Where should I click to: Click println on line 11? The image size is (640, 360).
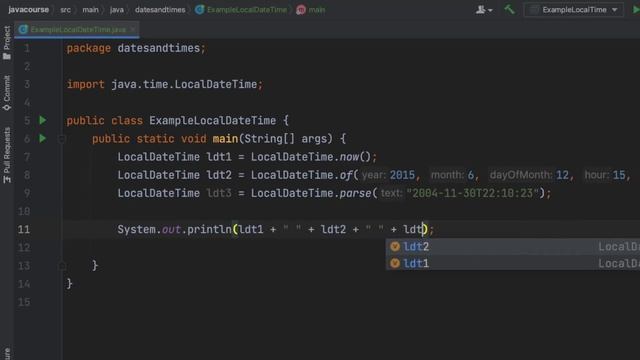[x=209, y=229]
